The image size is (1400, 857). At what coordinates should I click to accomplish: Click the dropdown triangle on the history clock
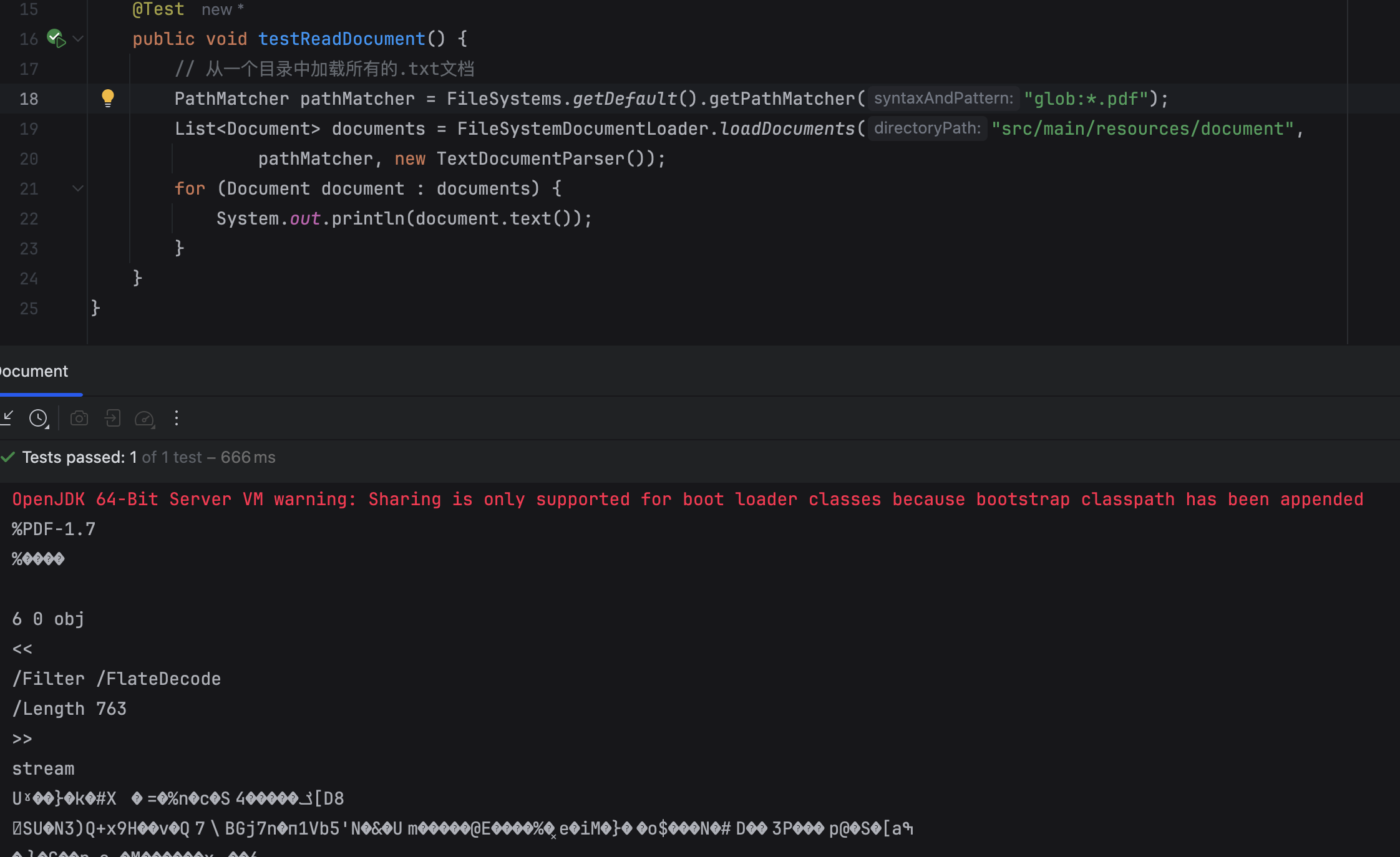(47, 427)
